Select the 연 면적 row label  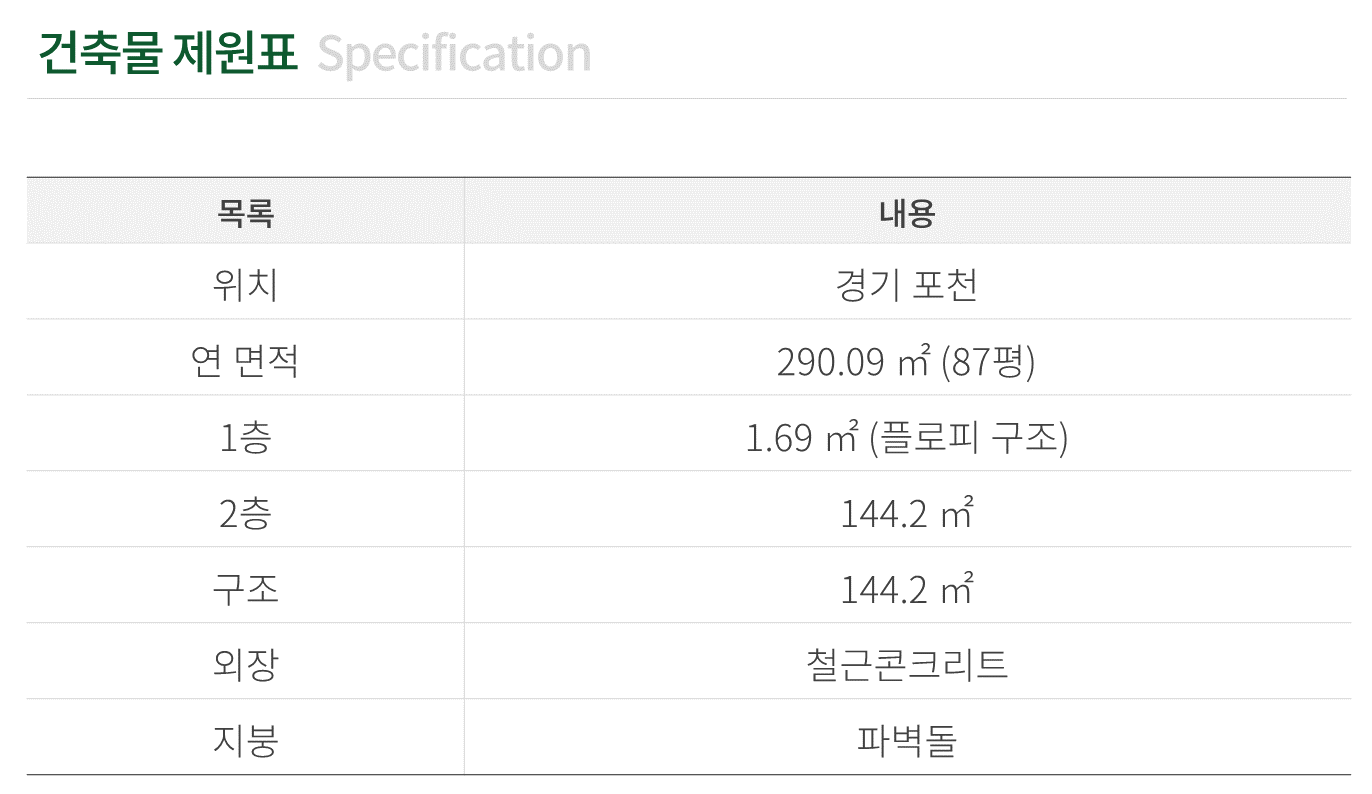(x=245, y=361)
